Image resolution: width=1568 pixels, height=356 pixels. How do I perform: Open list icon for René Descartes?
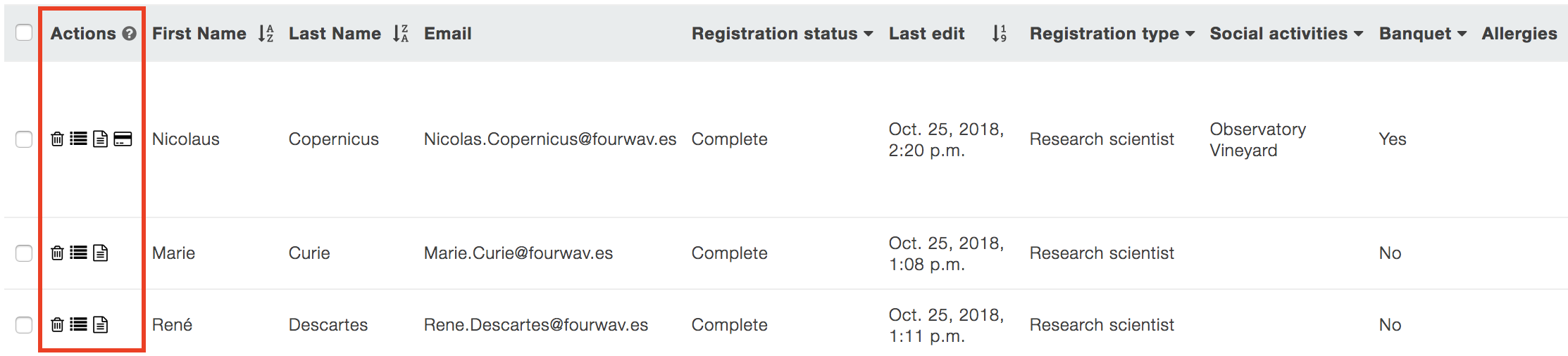[x=79, y=325]
